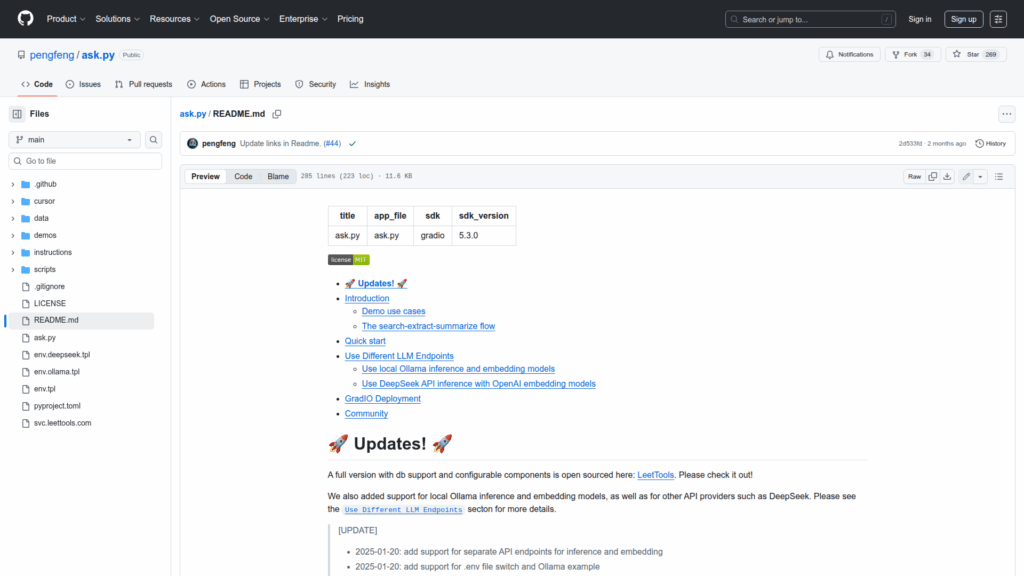
Task: Click the MIT license badge
Action: coord(349,260)
